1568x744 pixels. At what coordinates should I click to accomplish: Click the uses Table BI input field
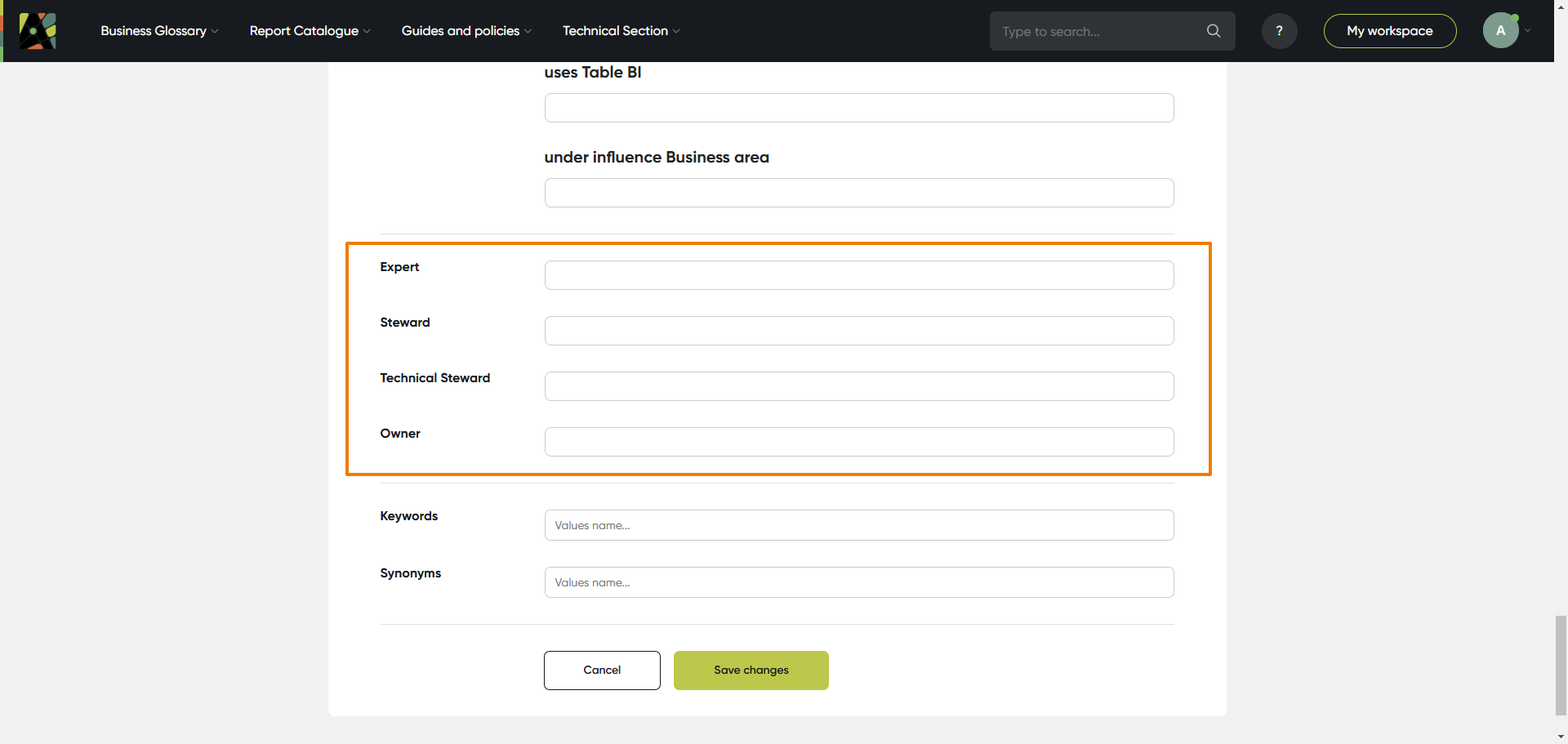point(858,107)
